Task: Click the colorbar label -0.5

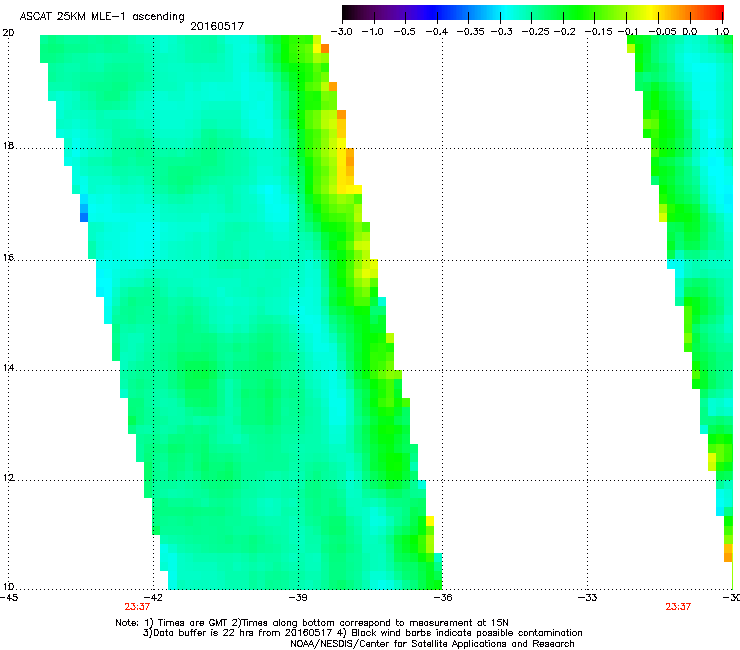Action: coord(405,32)
